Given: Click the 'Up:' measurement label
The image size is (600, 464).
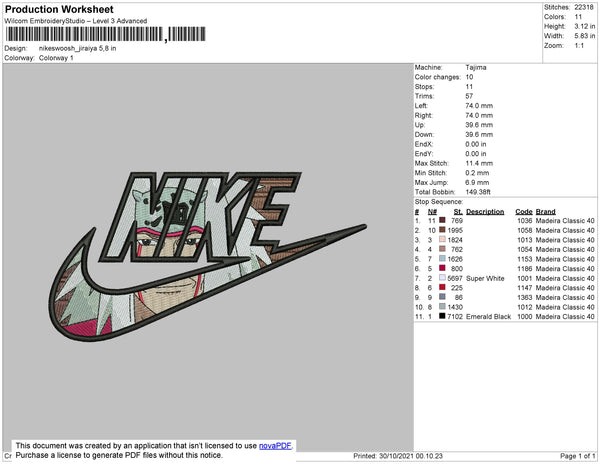Looking at the screenshot, I should coord(420,125).
